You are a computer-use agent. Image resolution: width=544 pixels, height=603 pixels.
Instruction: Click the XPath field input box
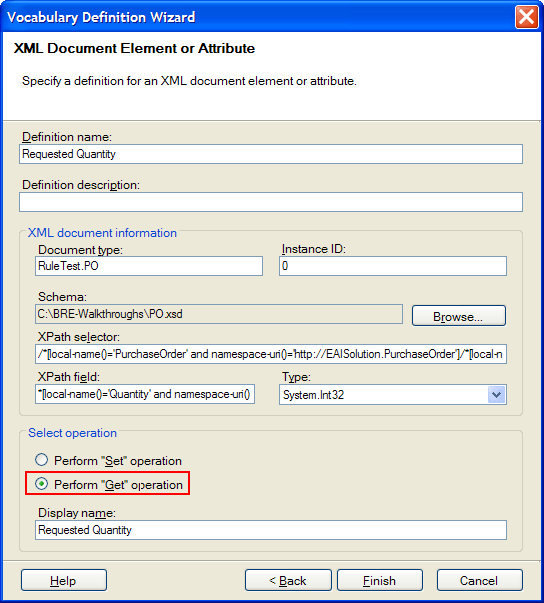click(145, 394)
